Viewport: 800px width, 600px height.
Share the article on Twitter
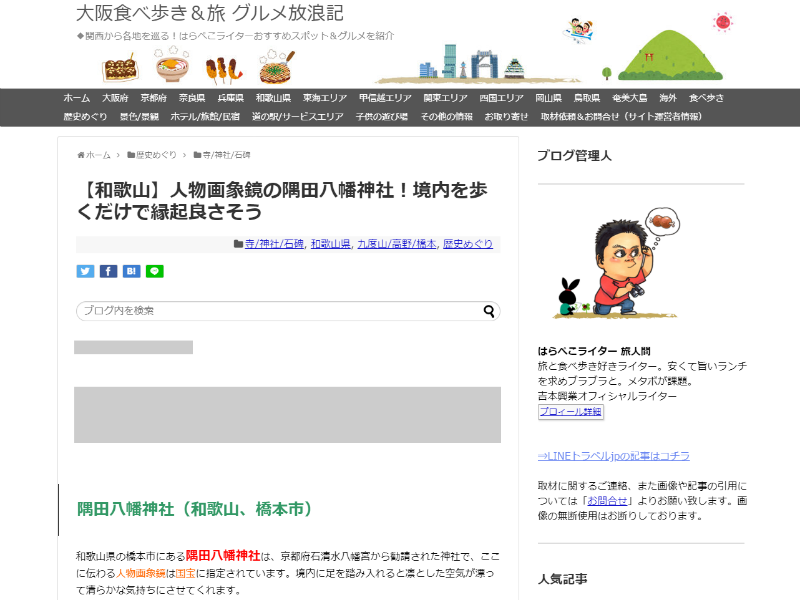pyautogui.click(x=85, y=271)
